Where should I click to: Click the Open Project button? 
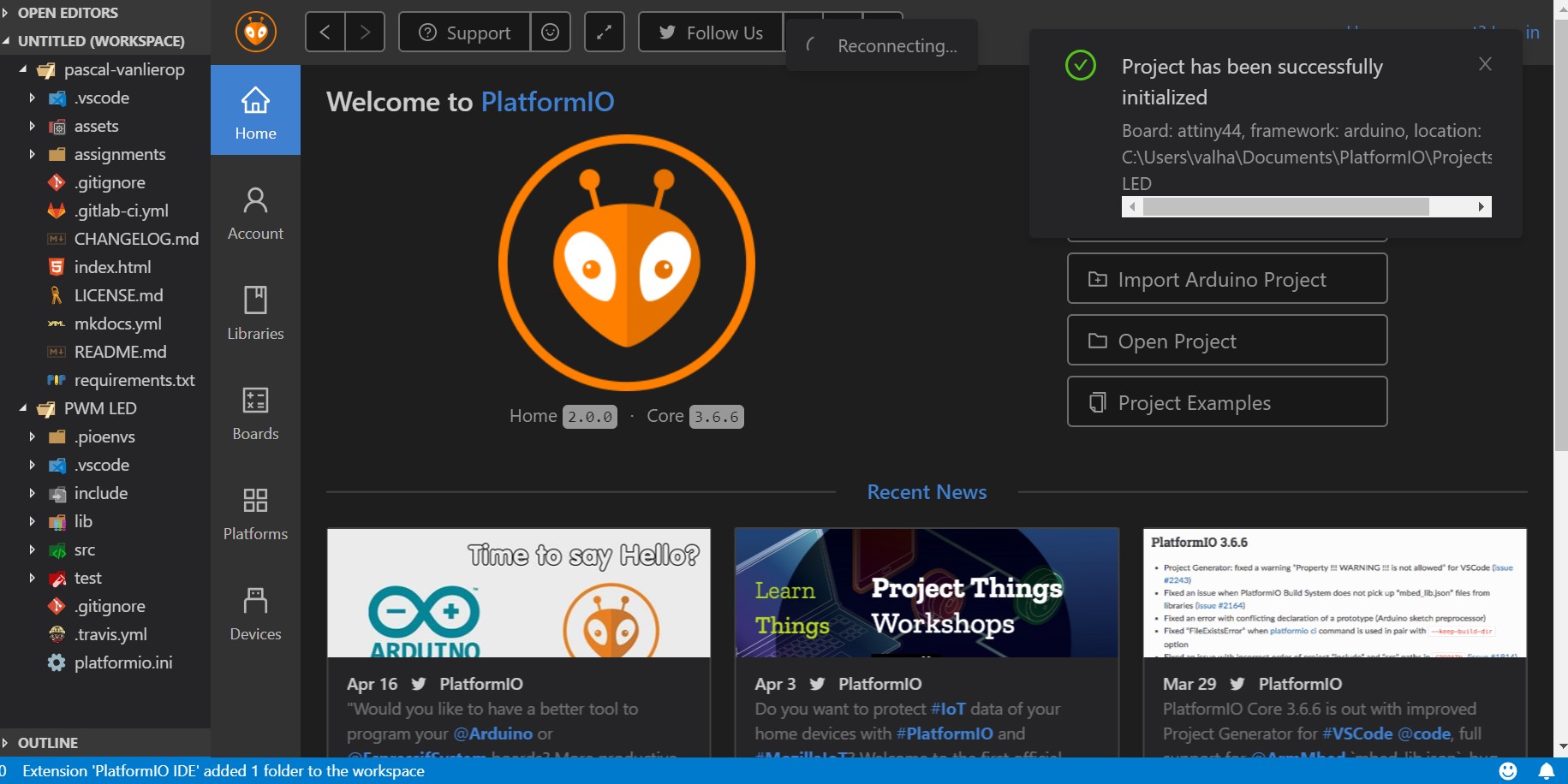point(1227,341)
